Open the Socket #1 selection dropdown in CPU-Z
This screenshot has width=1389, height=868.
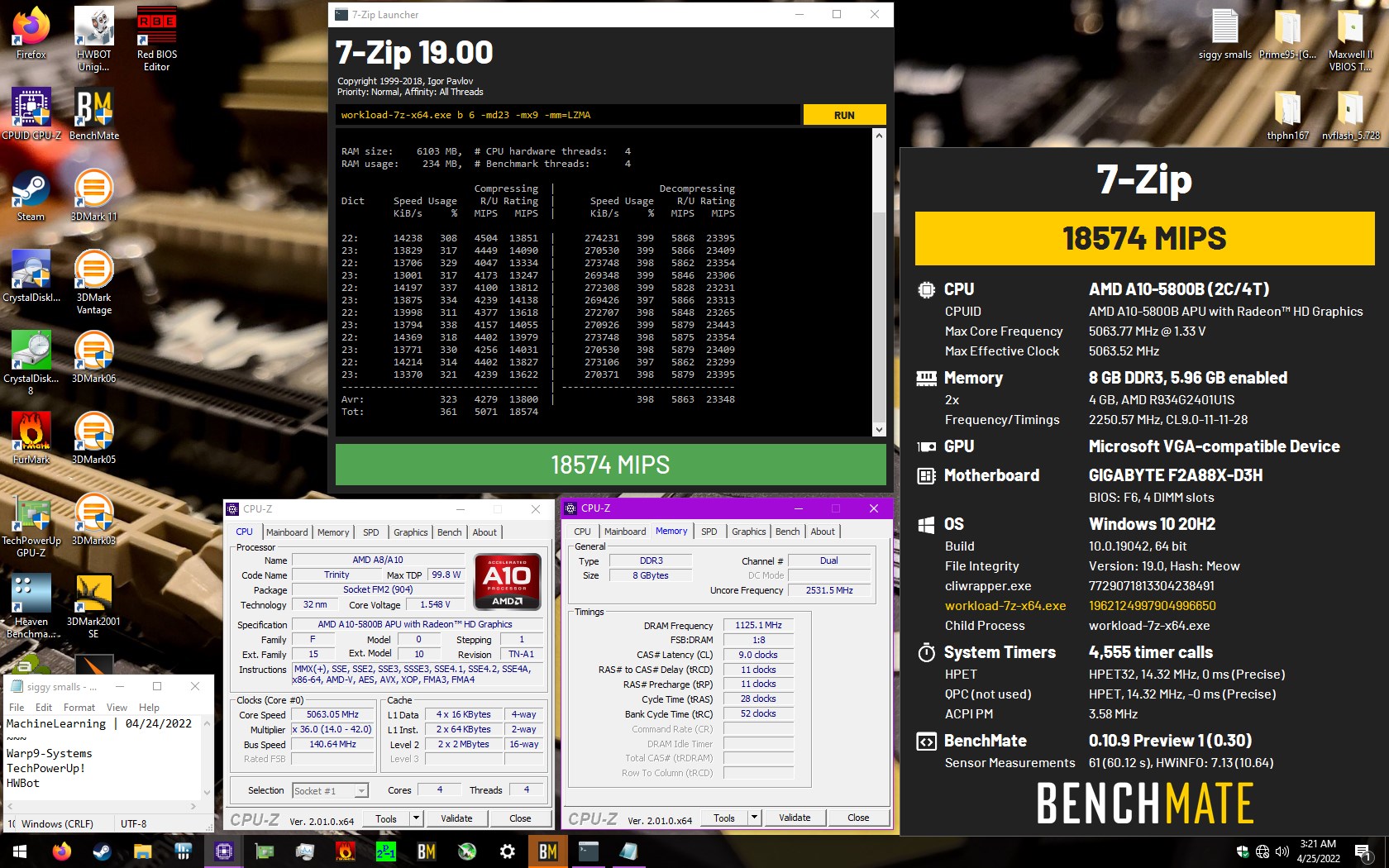(x=330, y=791)
